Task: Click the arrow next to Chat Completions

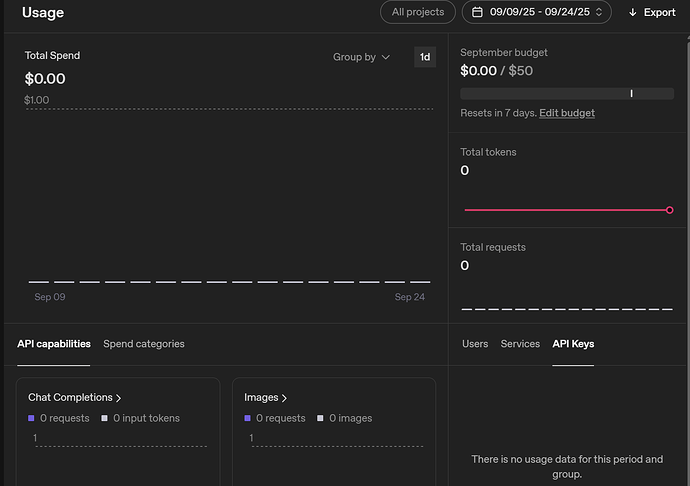Action: pyautogui.click(x=119, y=398)
